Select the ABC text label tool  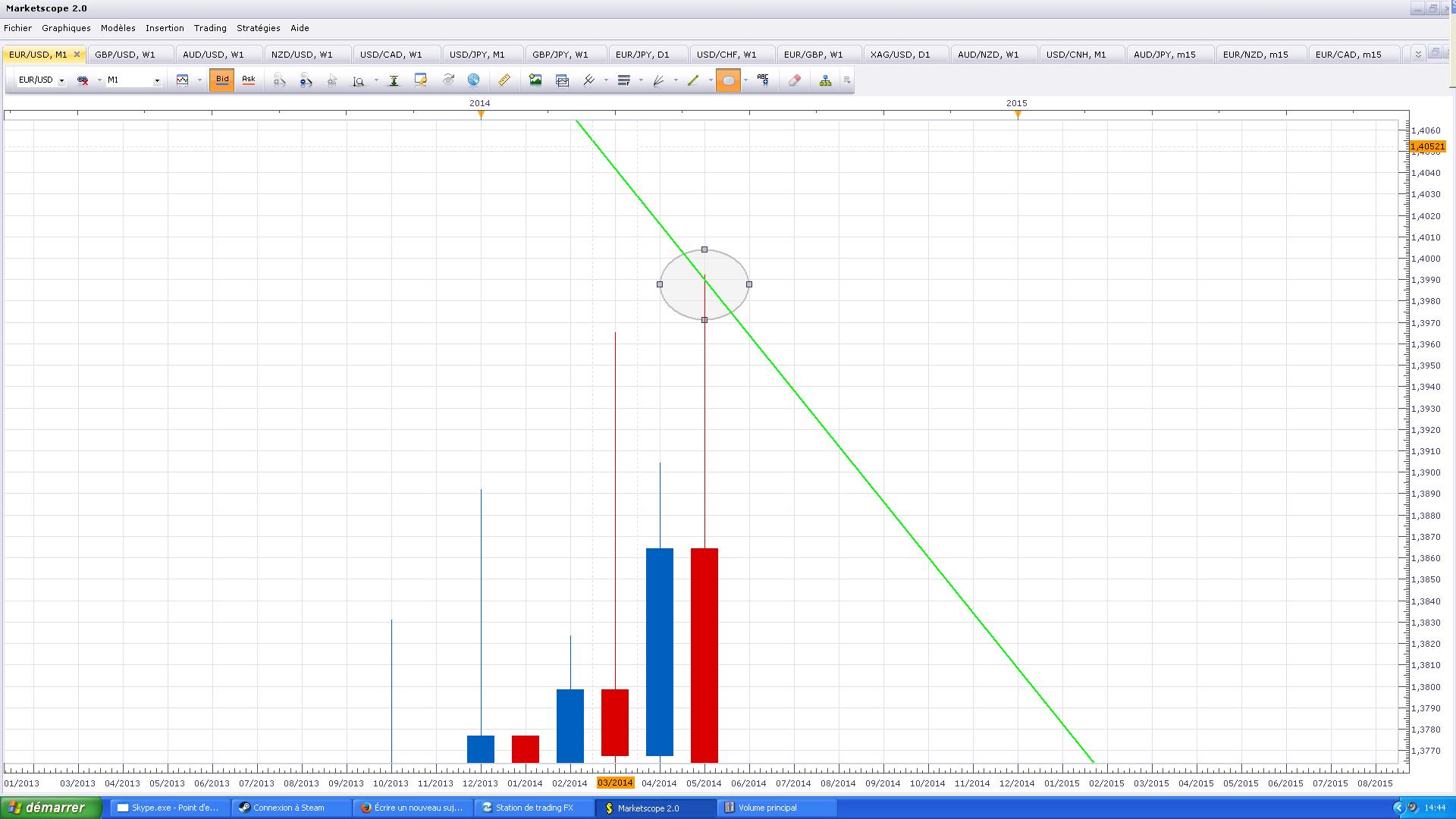[763, 80]
